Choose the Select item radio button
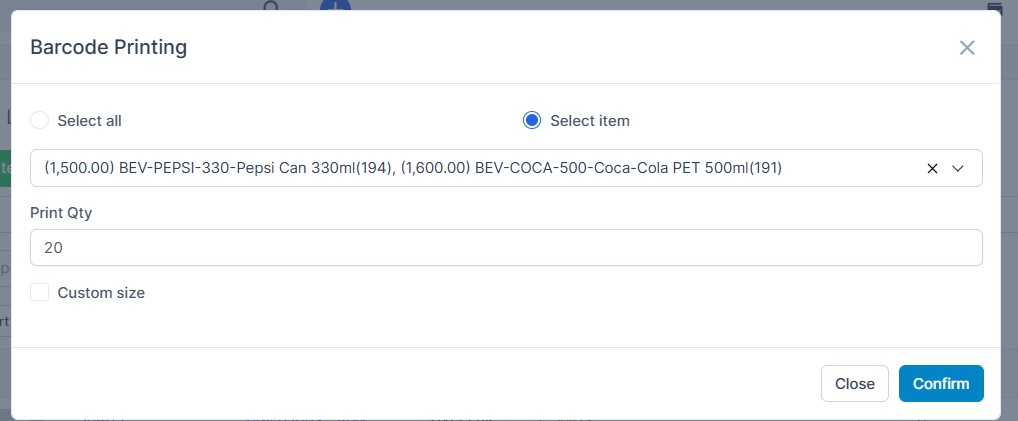1018x421 pixels. (x=532, y=121)
